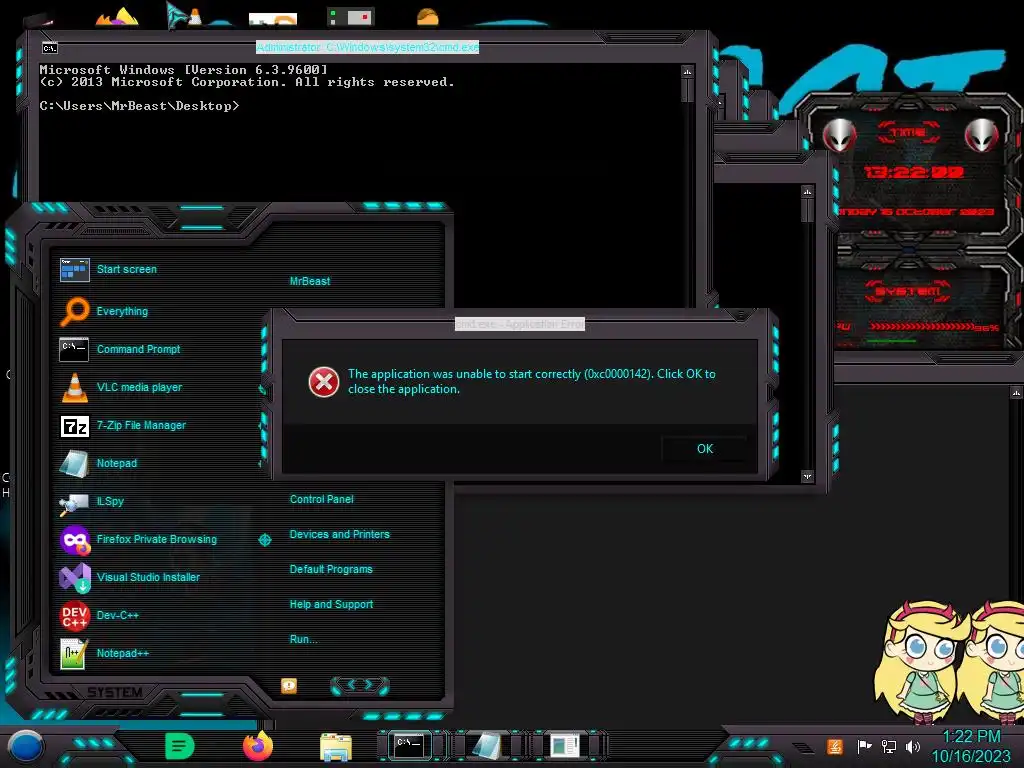The image size is (1024, 768).
Task: Click the Start orb on the taskbar
Action: click(26, 747)
